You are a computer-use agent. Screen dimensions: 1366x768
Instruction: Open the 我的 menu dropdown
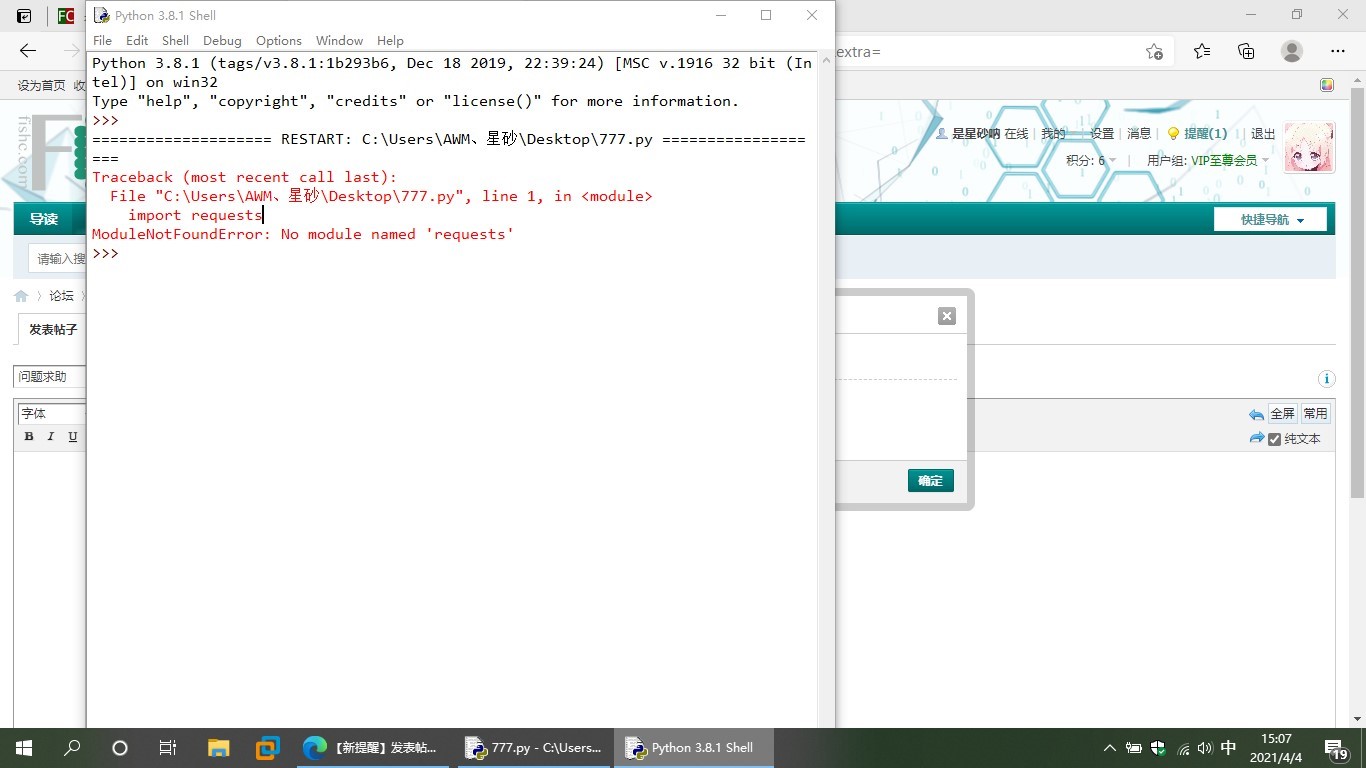(1053, 133)
